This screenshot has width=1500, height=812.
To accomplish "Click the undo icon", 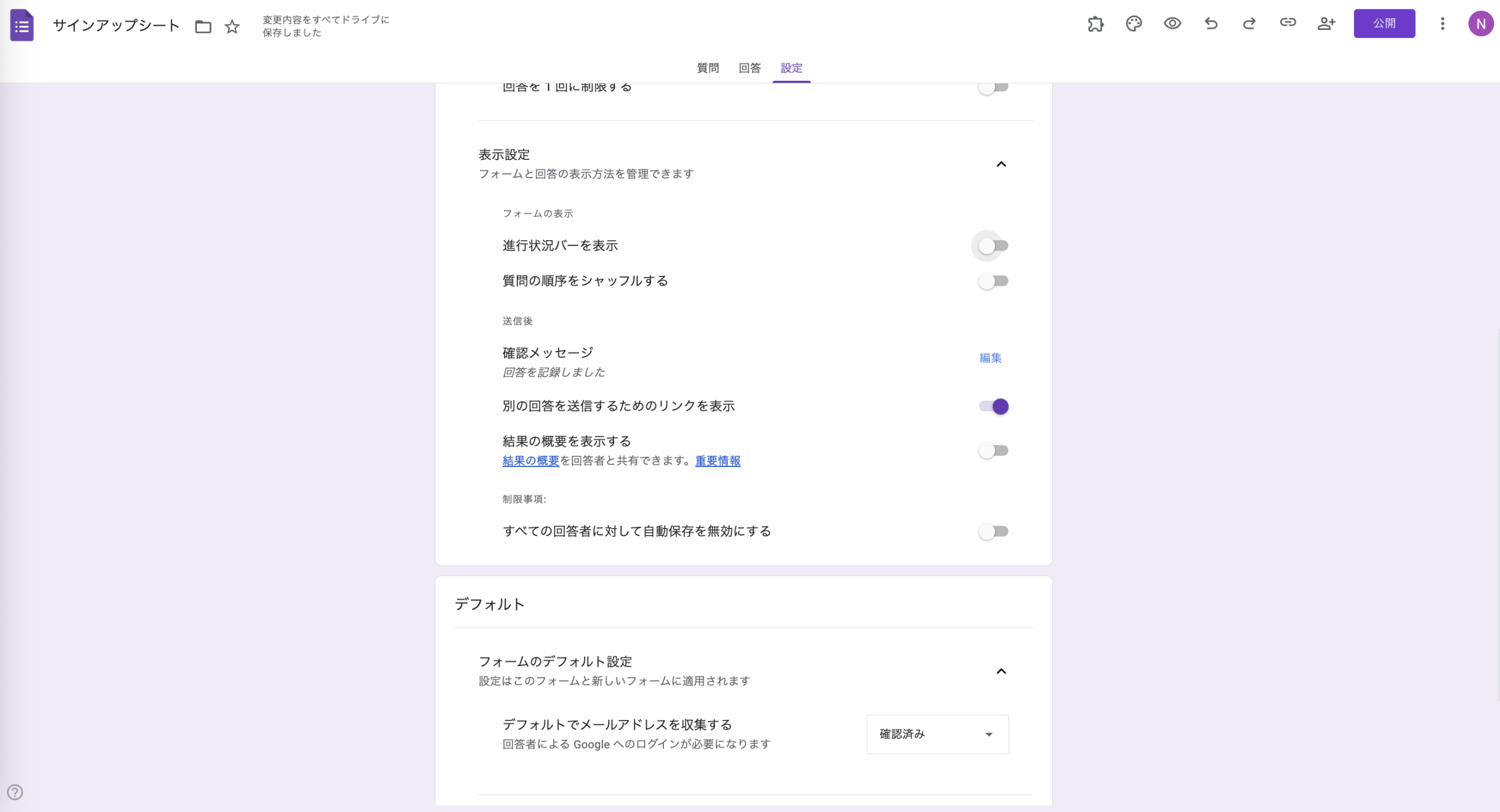I will click(x=1211, y=23).
